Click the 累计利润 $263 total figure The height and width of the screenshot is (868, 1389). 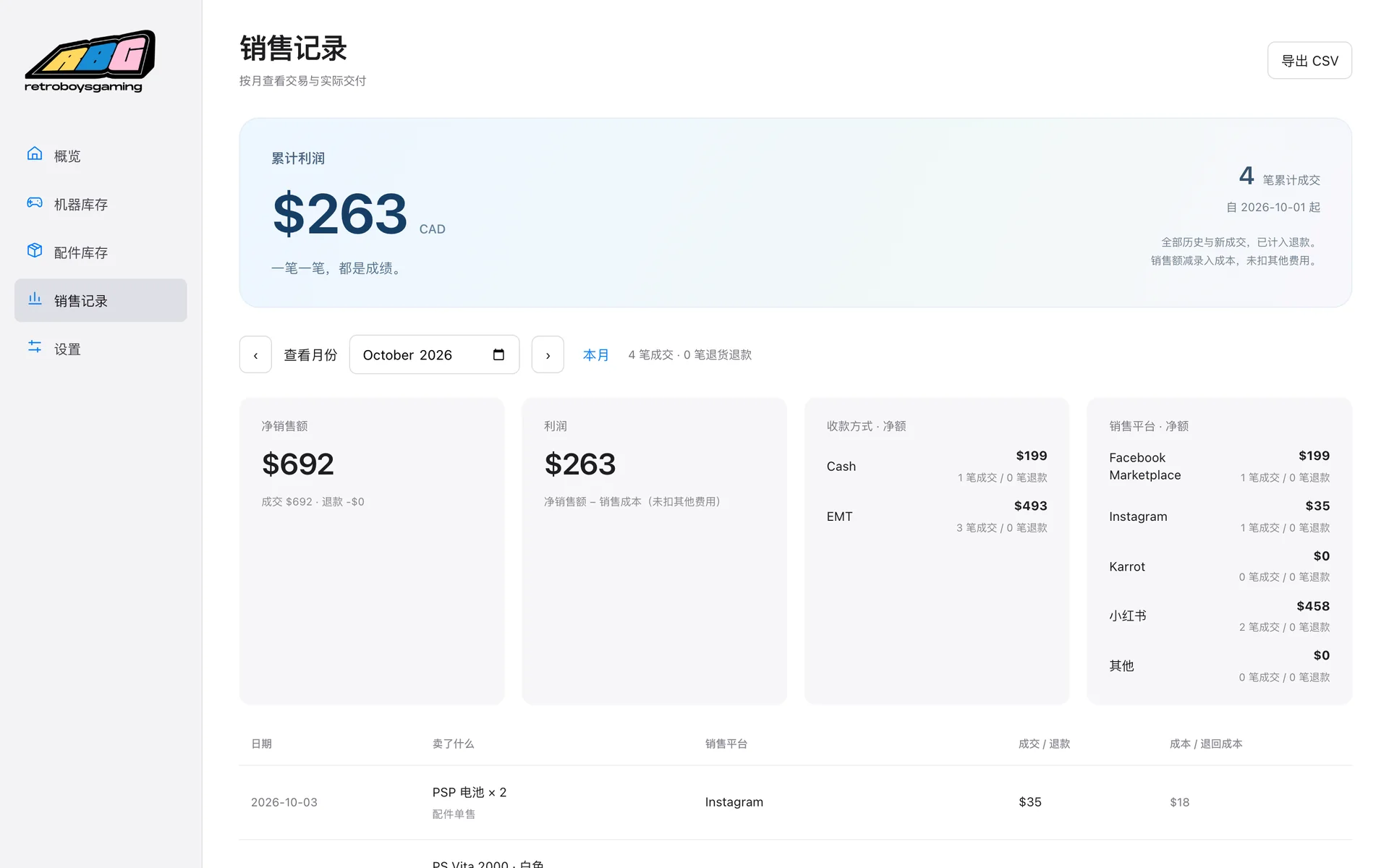click(x=340, y=214)
